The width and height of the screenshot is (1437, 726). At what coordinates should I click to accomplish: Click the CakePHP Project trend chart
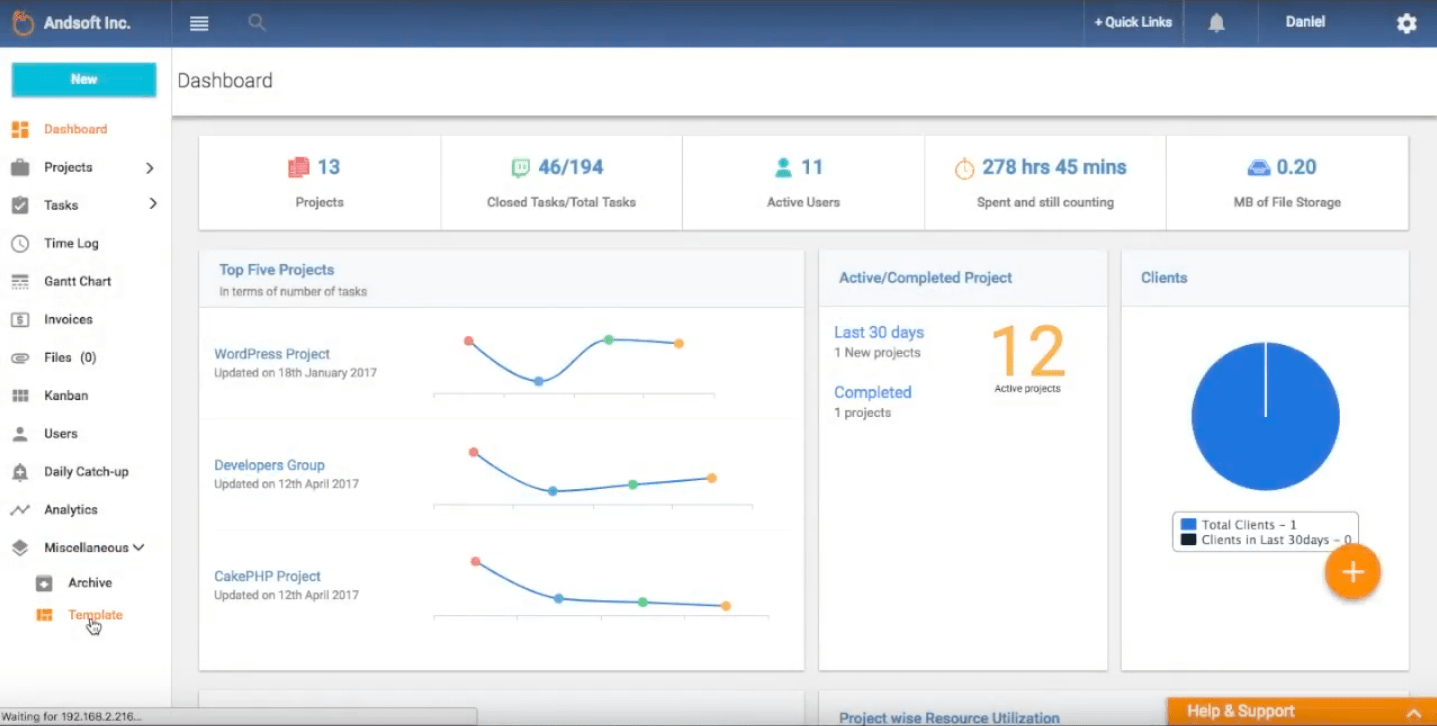click(600, 587)
